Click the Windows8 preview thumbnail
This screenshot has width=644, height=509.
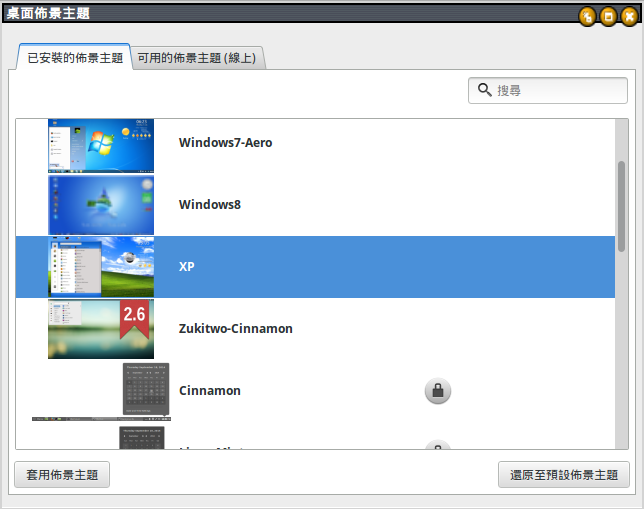pos(101,205)
